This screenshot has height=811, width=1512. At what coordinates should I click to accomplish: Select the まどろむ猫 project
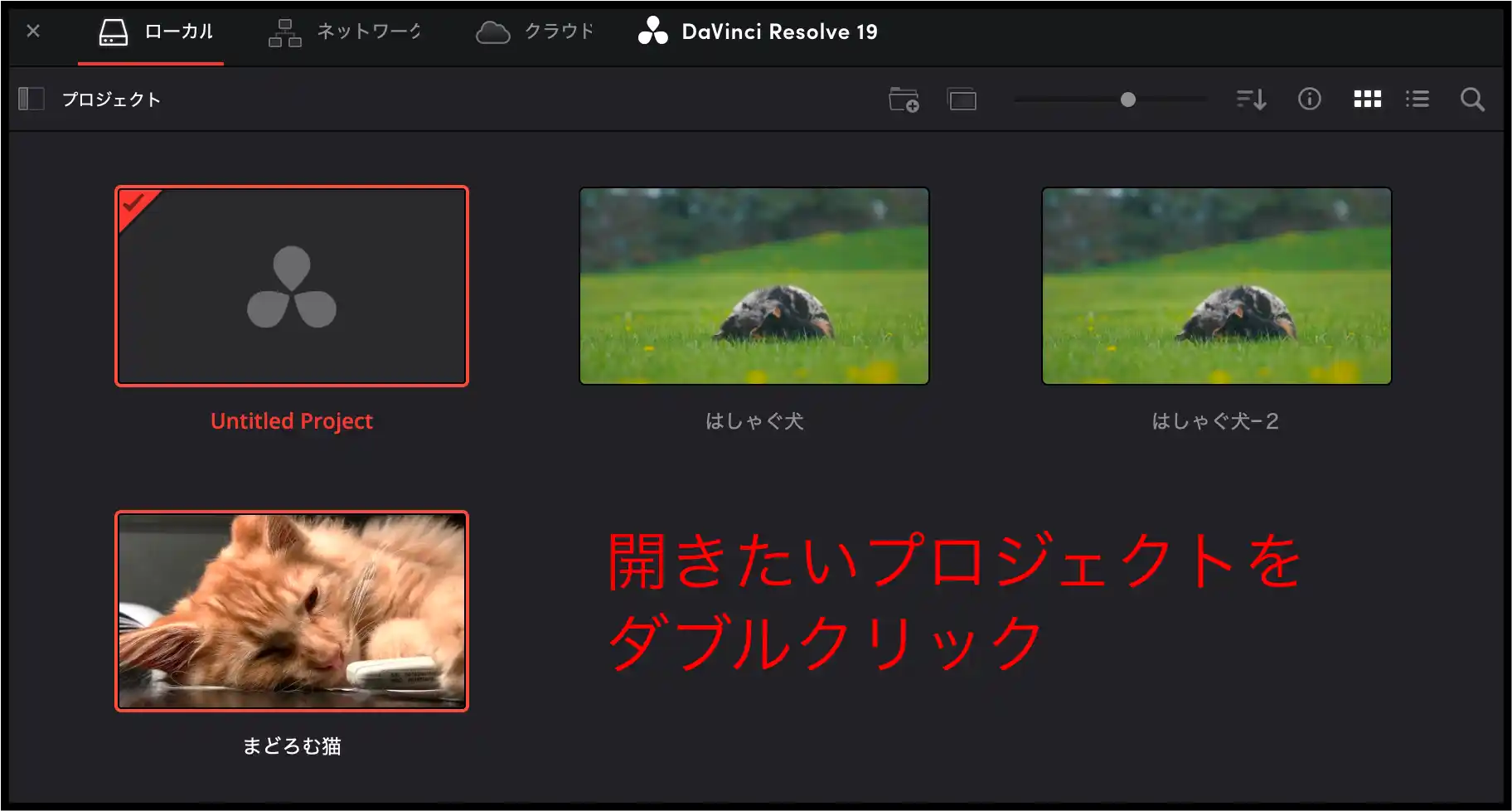pos(291,611)
